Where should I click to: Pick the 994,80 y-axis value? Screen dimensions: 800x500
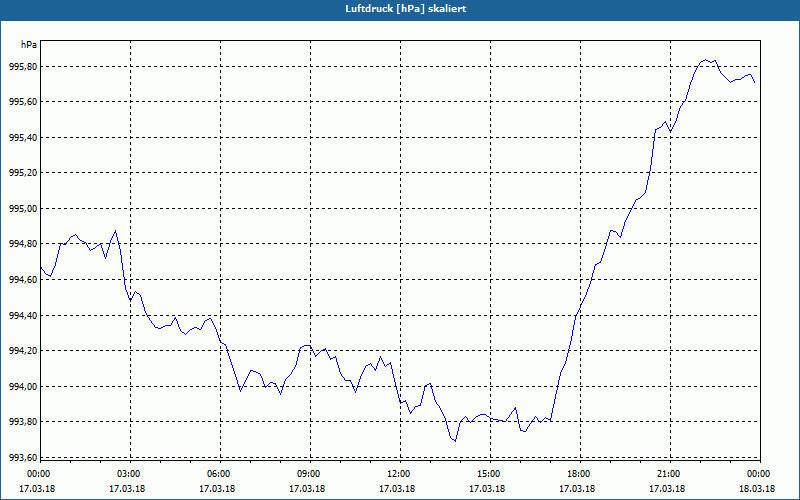[23, 244]
